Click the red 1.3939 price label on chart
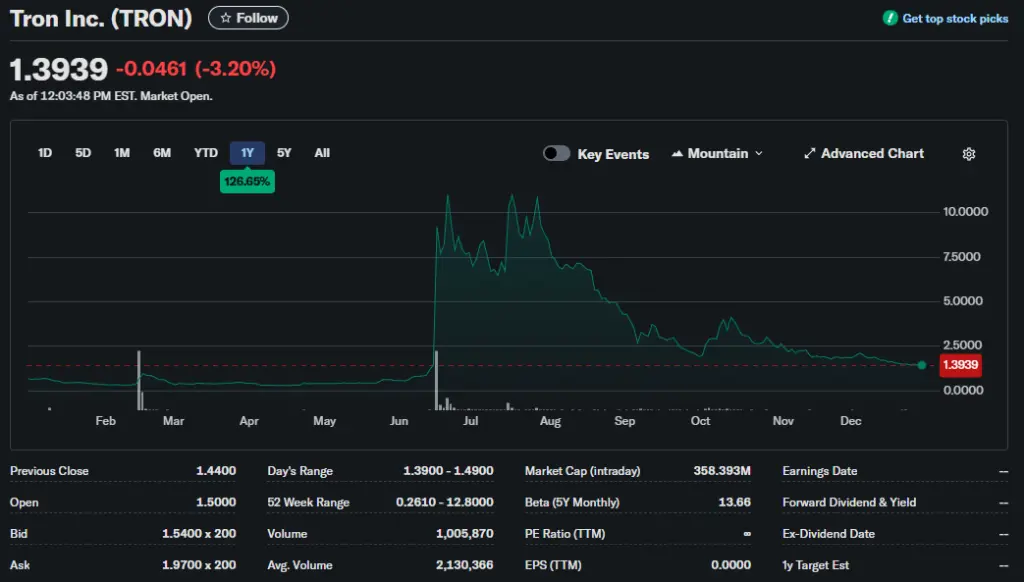 click(x=960, y=365)
